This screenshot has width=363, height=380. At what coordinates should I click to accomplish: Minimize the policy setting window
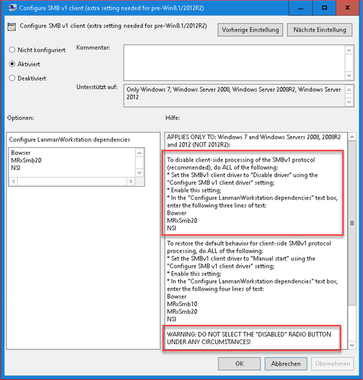301,8
